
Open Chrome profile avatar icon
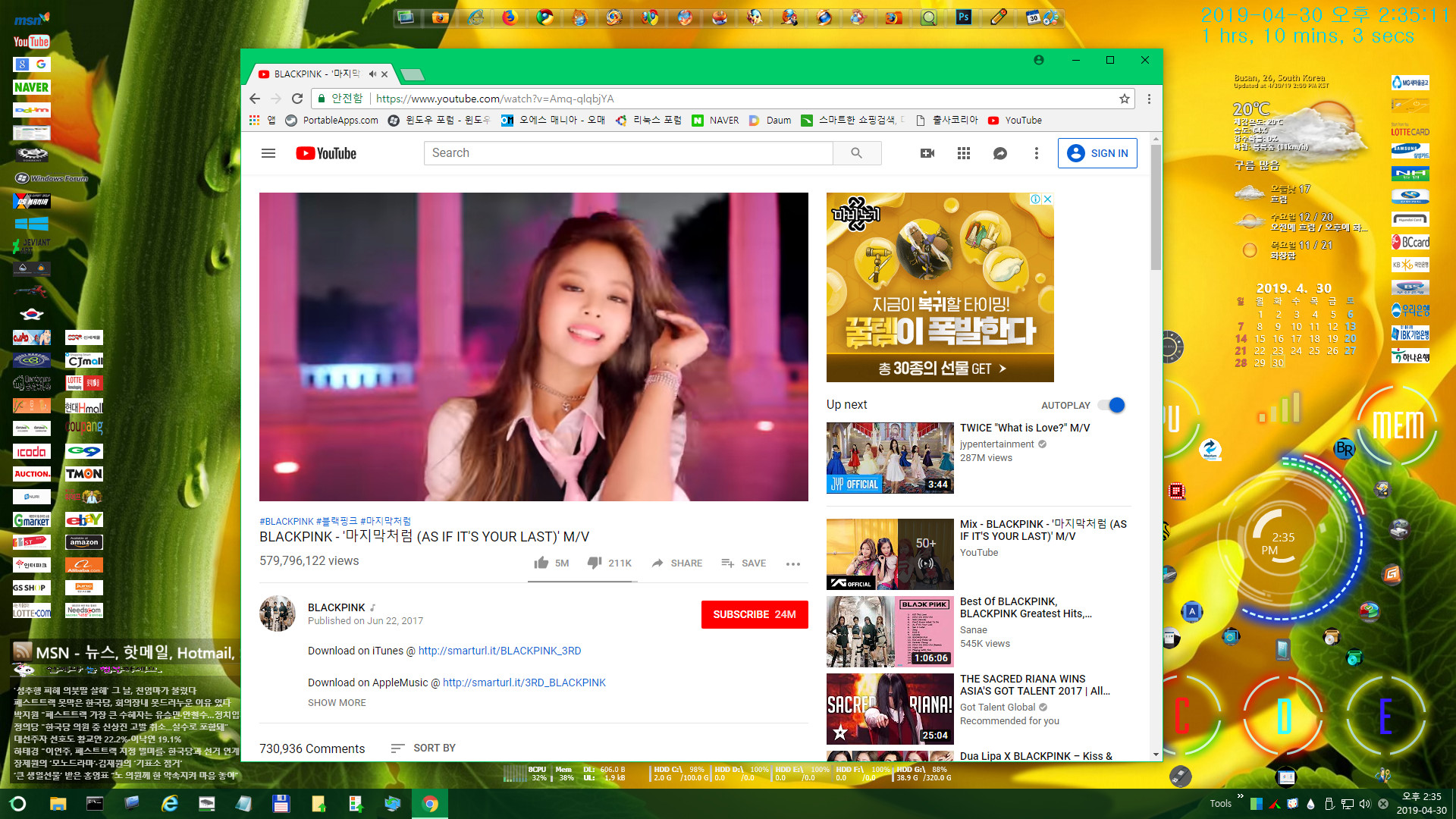coord(1039,60)
